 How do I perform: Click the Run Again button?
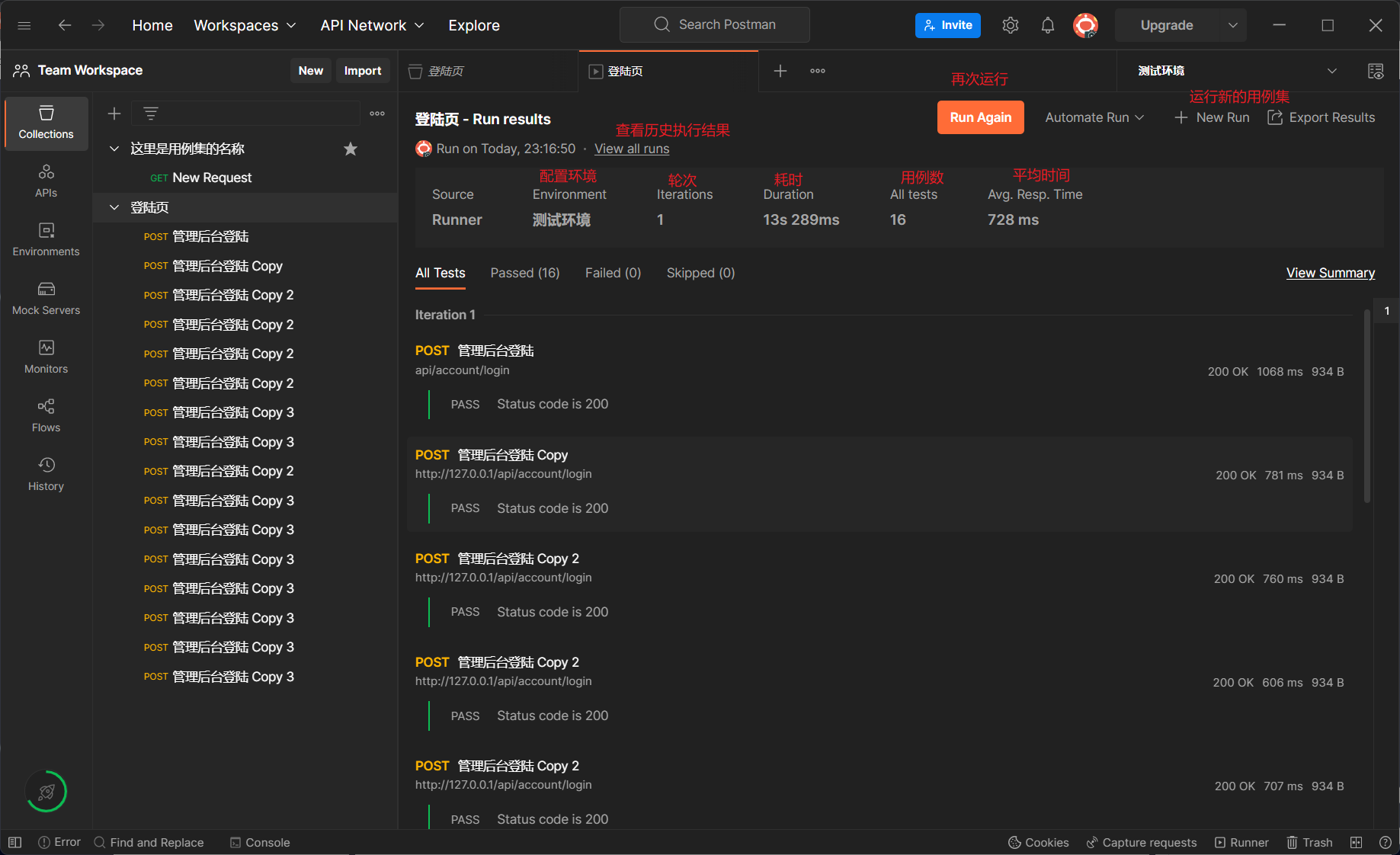coord(980,117)
